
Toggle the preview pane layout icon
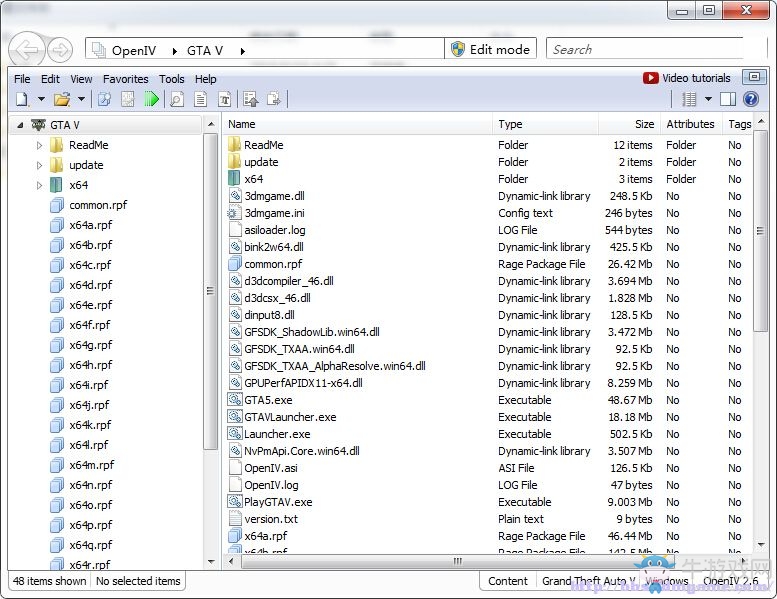tap(727, 99)
